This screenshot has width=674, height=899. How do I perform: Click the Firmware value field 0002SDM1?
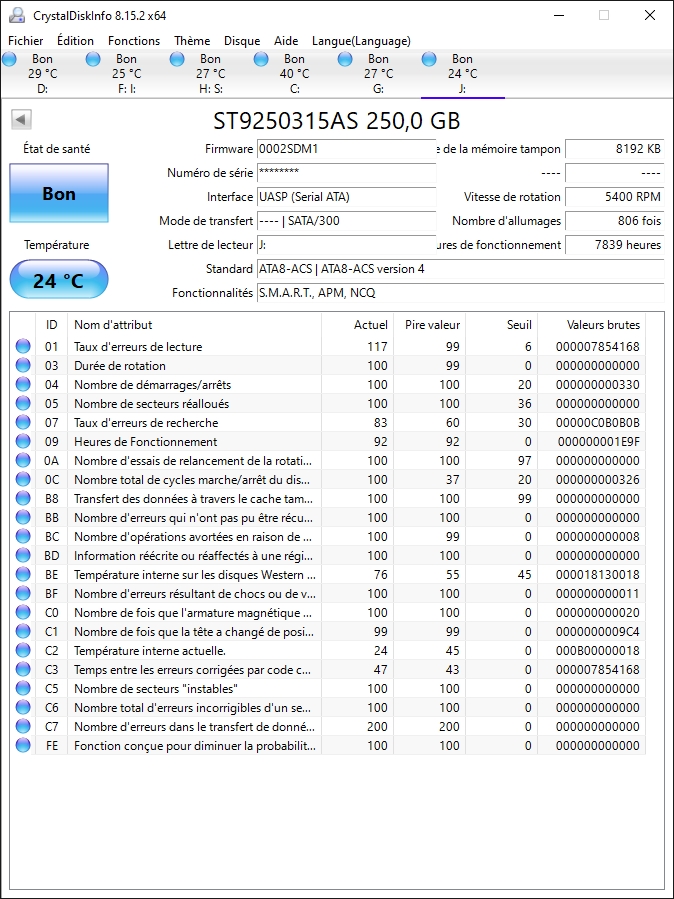pos(345,149)
